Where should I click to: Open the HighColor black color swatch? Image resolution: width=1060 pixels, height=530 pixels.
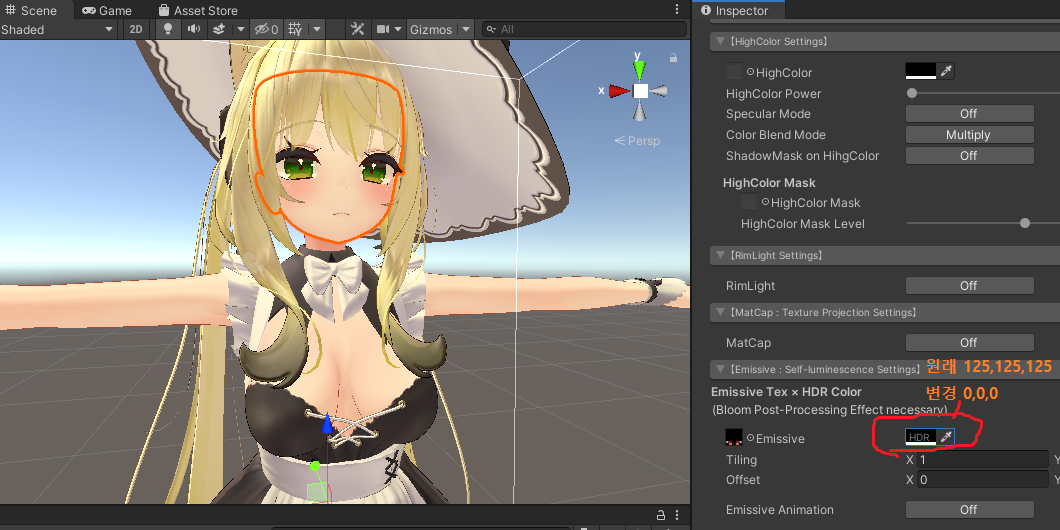[921, 71]
